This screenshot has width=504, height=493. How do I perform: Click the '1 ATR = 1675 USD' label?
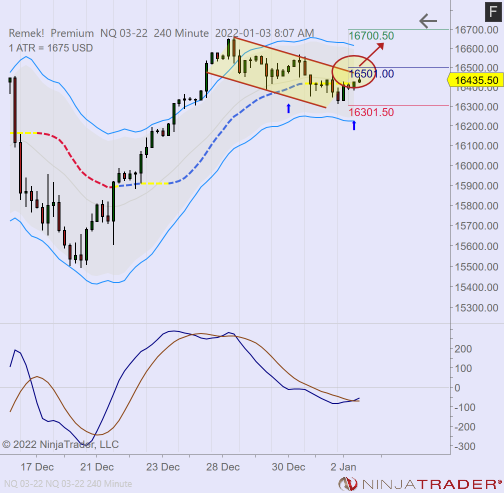[51, 48]
